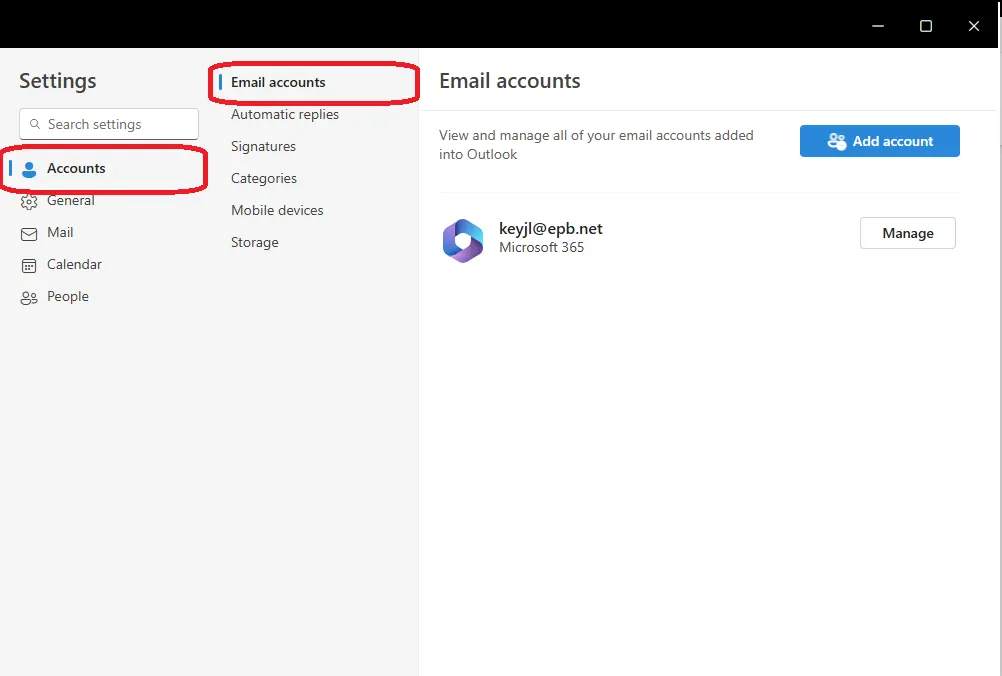Open General settings via the gear icon

29,201
